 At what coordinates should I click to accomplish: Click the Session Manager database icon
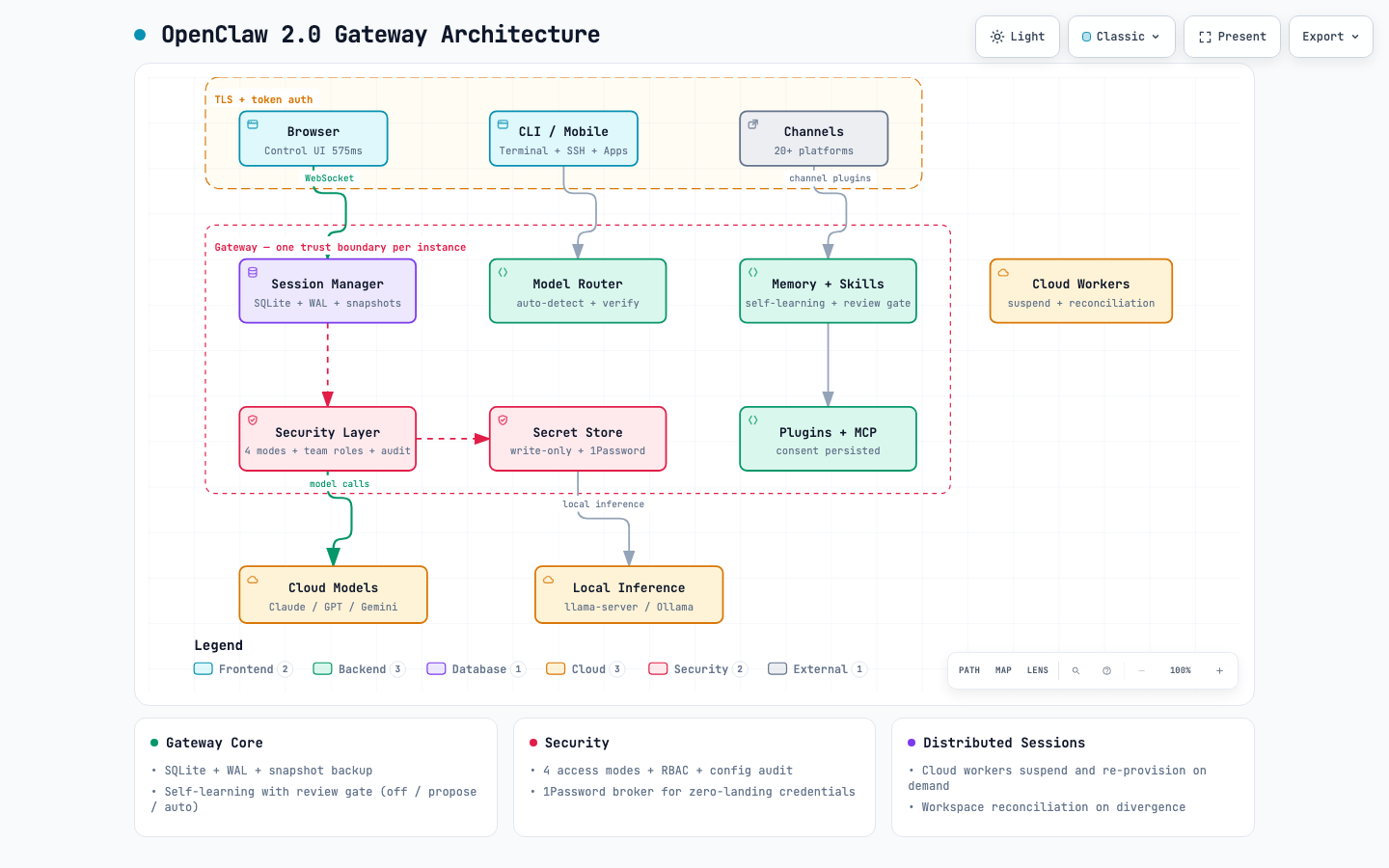pos(253,273)
